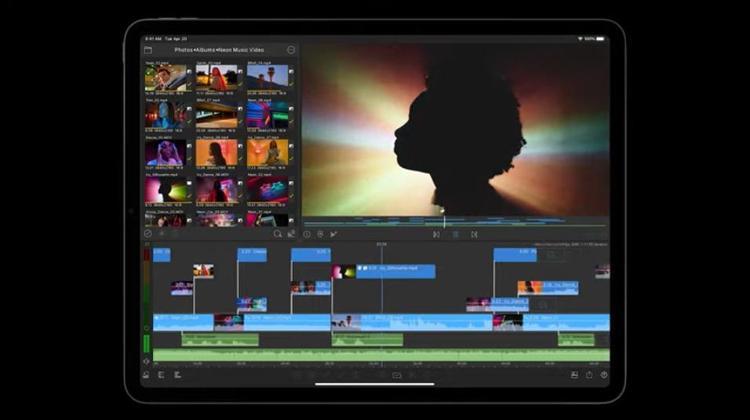This screenshot has height=420, width=750.
Task: Jump to previous edit in preview controls
Action: [x=436, y=234]
